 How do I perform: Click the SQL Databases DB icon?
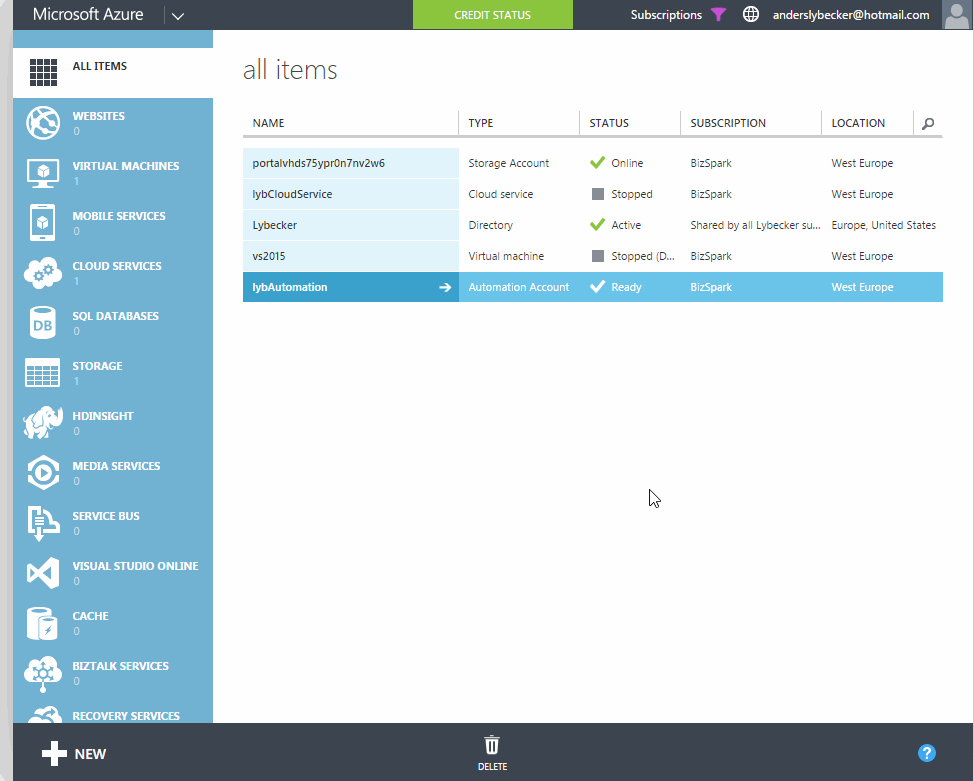click(43, 323)
